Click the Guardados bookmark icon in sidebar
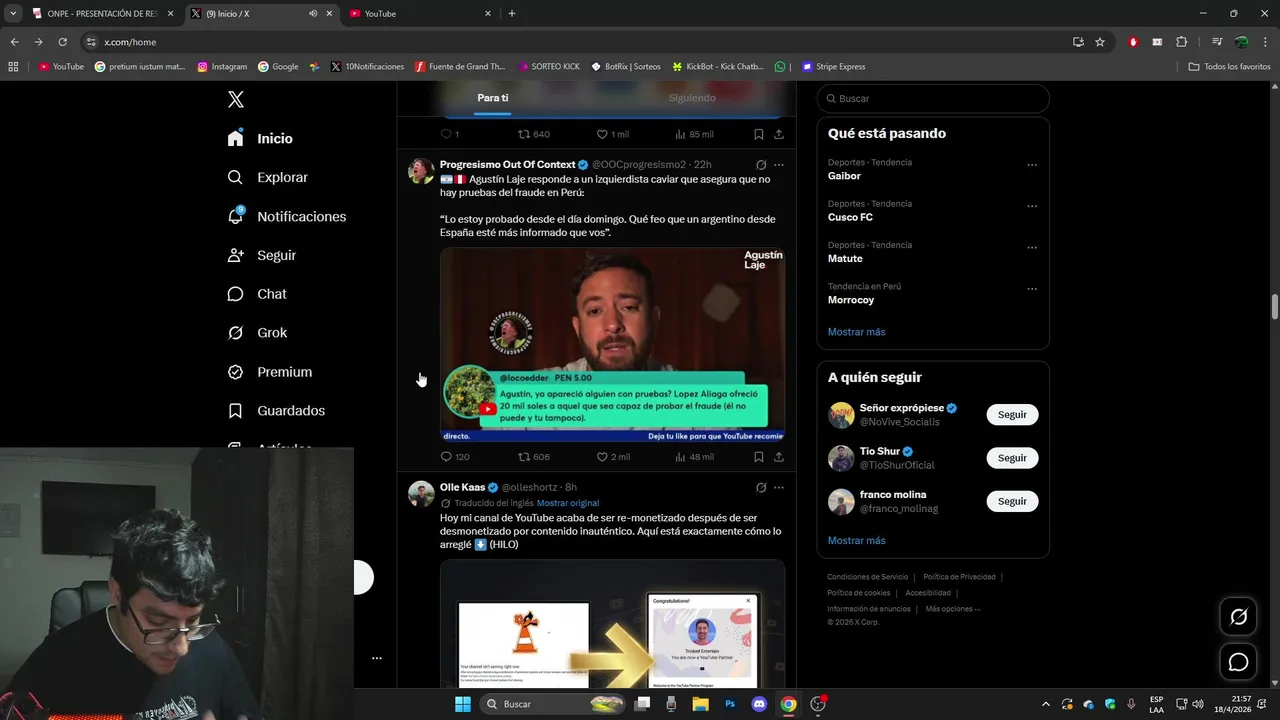The image size is (1280, 720). [x=235, y=411]
